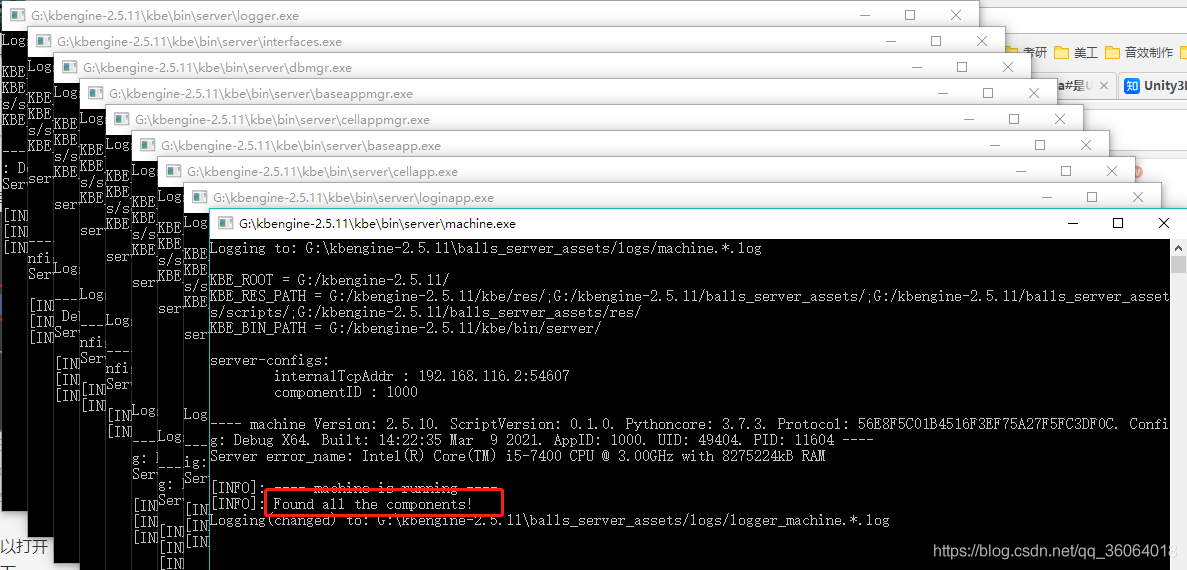Close the baseappmgr.exe window
This screenshot has height=570, width=1187.
[1034, 93]
